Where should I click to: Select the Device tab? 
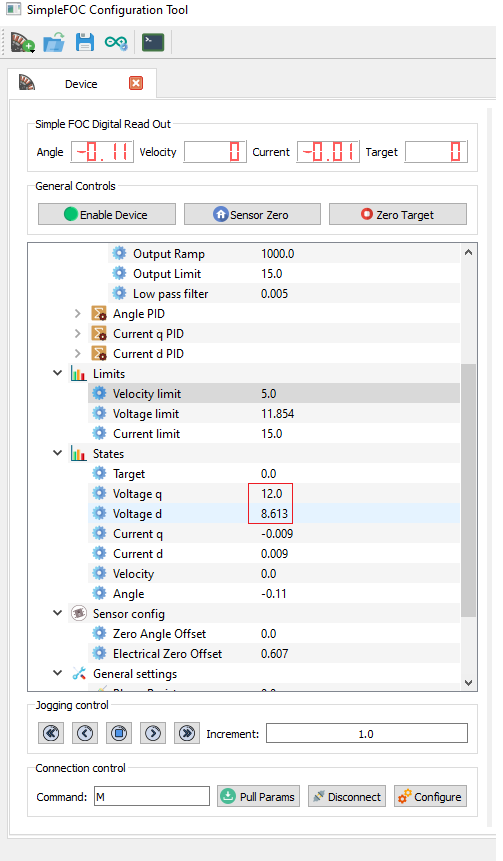pyautogui.click(x=81, y=83)
